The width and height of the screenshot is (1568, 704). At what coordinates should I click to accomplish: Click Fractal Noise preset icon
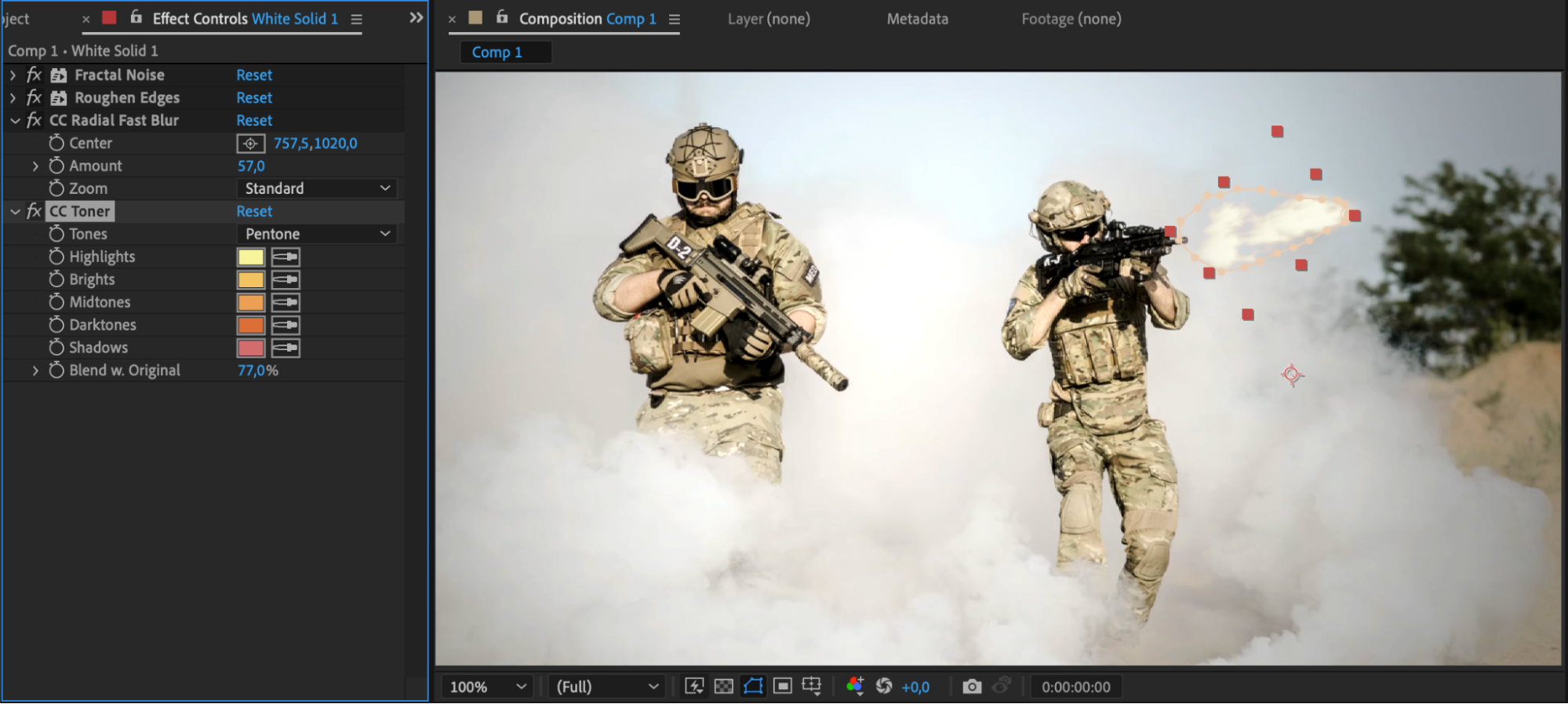click(x=59, y=75)
